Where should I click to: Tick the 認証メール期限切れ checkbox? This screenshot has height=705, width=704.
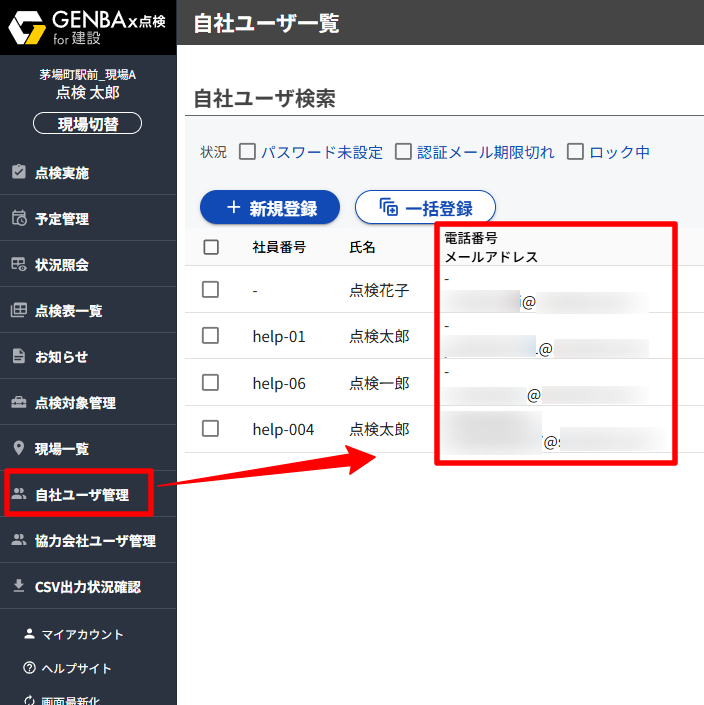[x=404, y=152]
